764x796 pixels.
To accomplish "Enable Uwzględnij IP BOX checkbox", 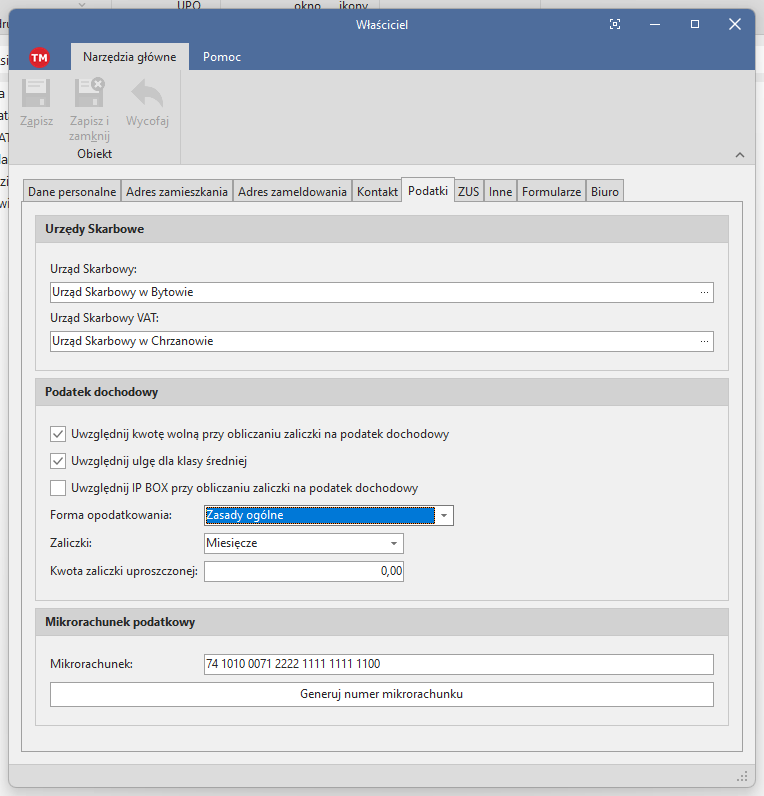I will [x=57, y=488].
